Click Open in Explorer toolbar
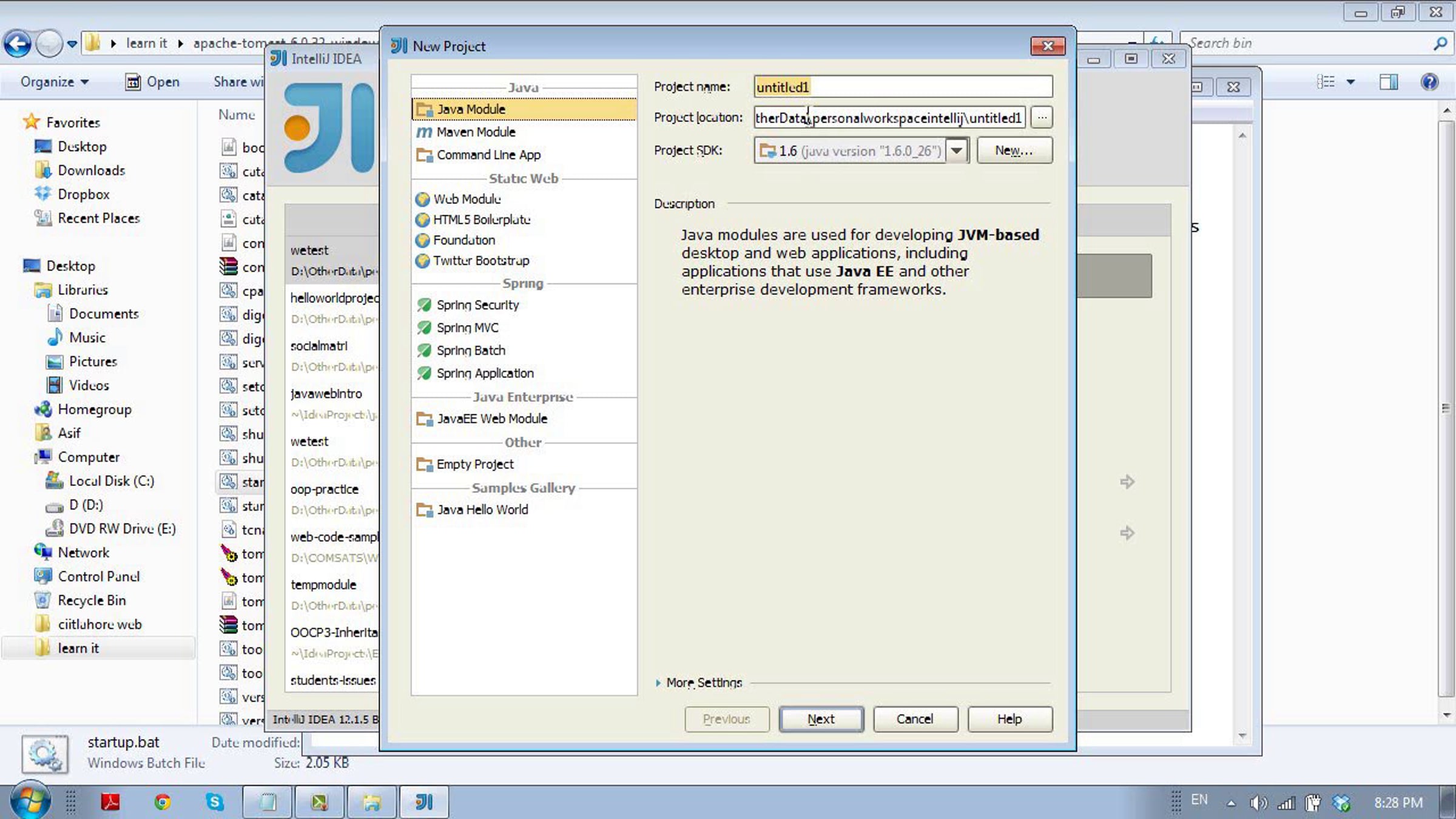1456x819 pixels. coord(152,82)
